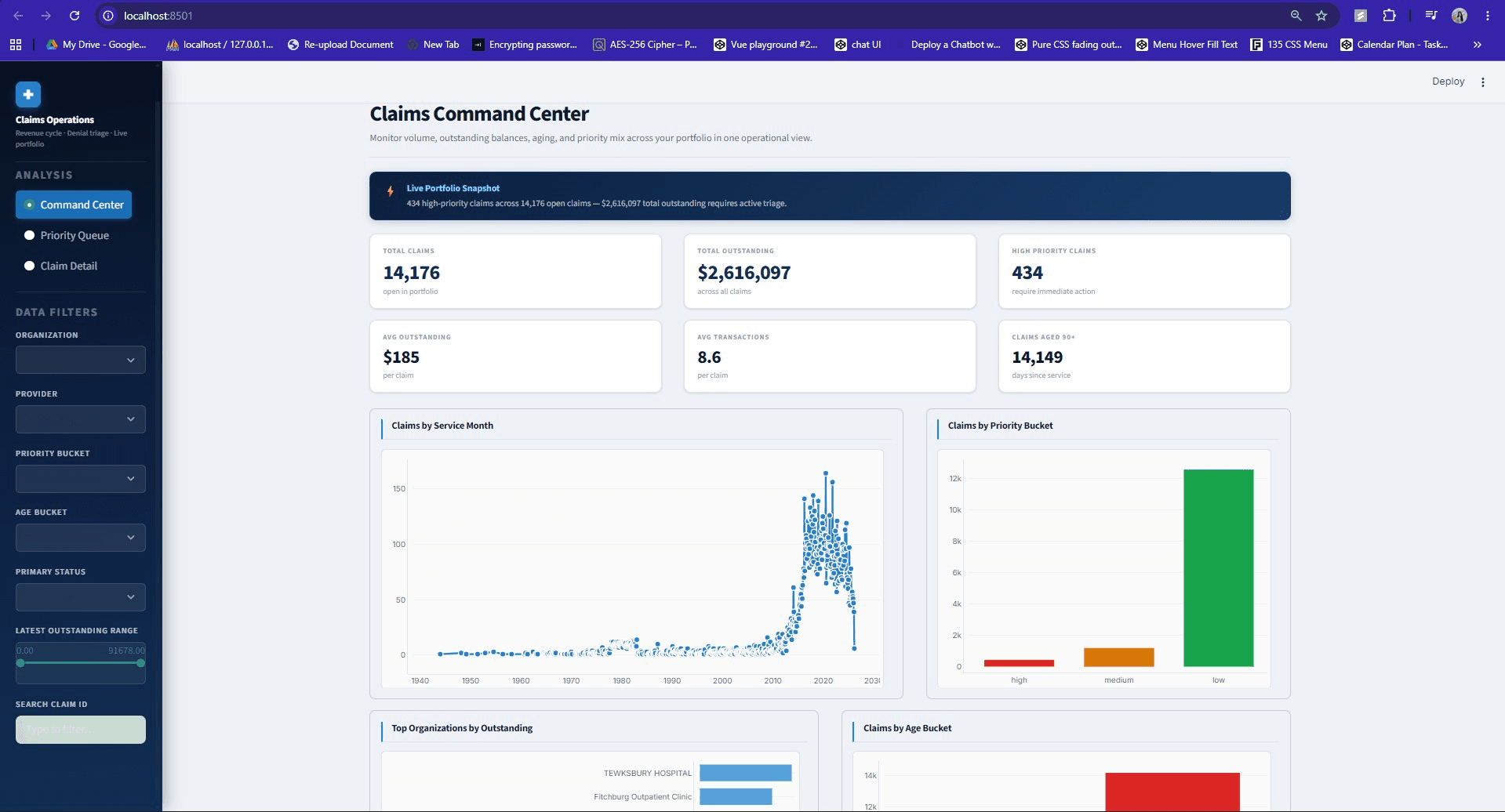Open the My Drive - Google bookmark
This screenshot has width=1505, height=812.
click(96, 45)
